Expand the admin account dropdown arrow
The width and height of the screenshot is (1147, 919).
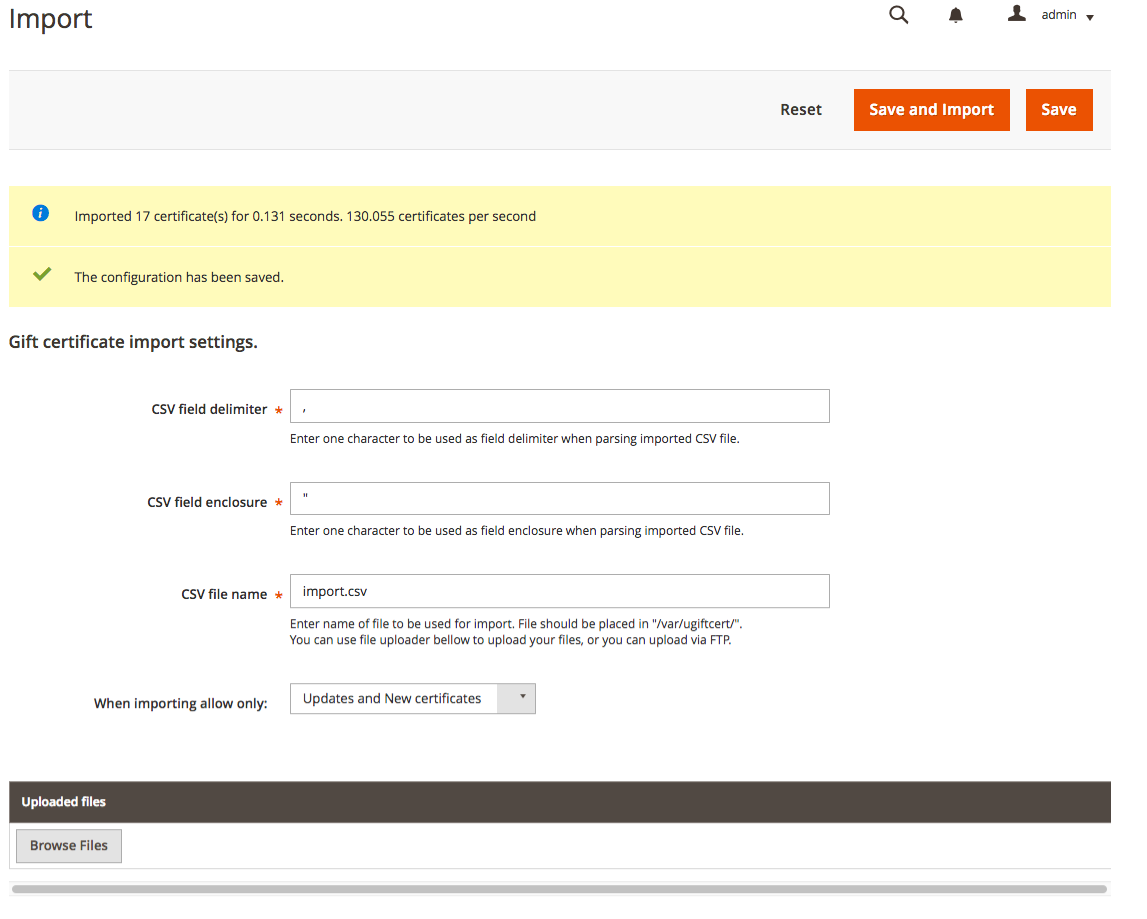[x=1090, y=17]
